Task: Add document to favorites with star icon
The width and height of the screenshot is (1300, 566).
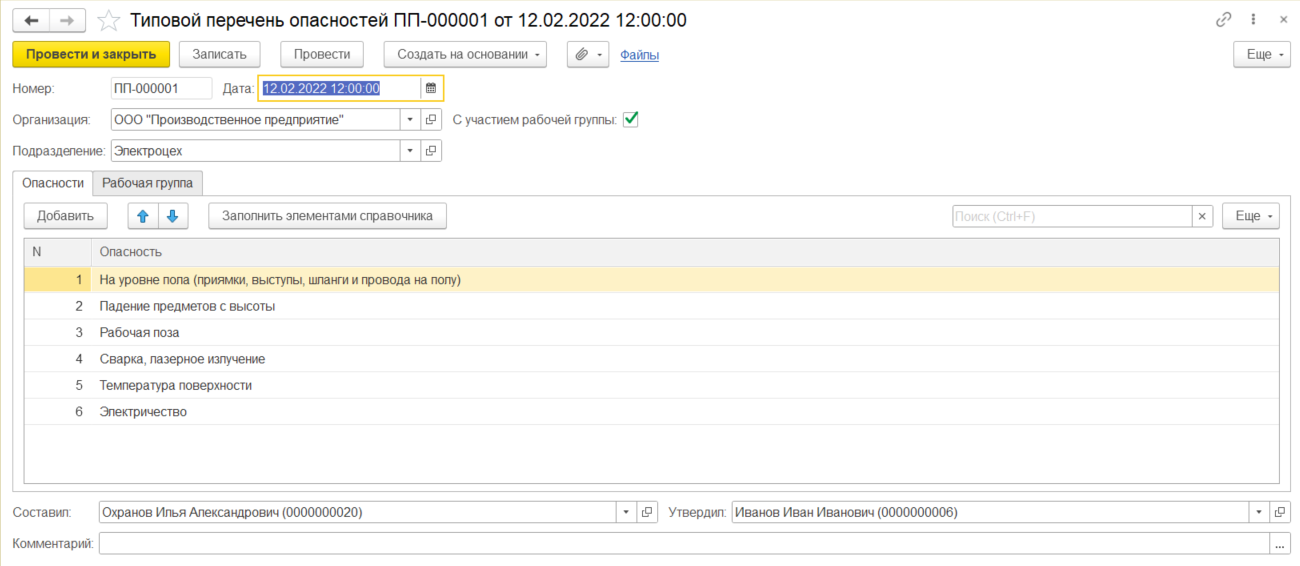Action: (x=108, y=20)
